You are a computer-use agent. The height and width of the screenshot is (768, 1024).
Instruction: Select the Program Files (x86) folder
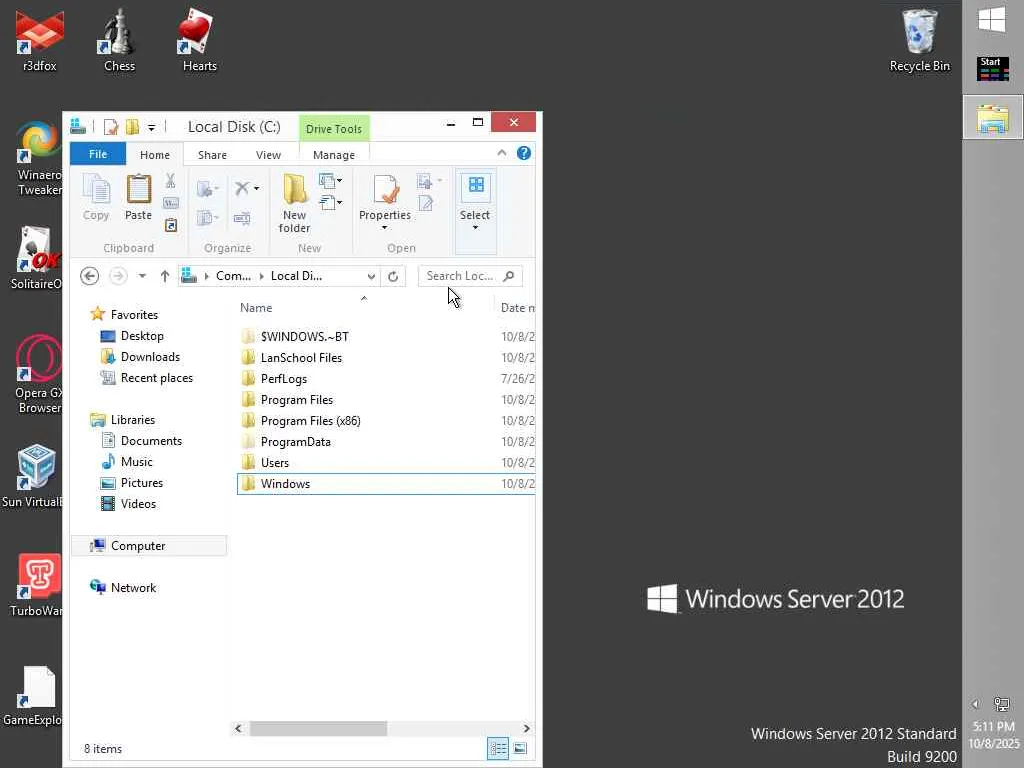coord(310,421)
